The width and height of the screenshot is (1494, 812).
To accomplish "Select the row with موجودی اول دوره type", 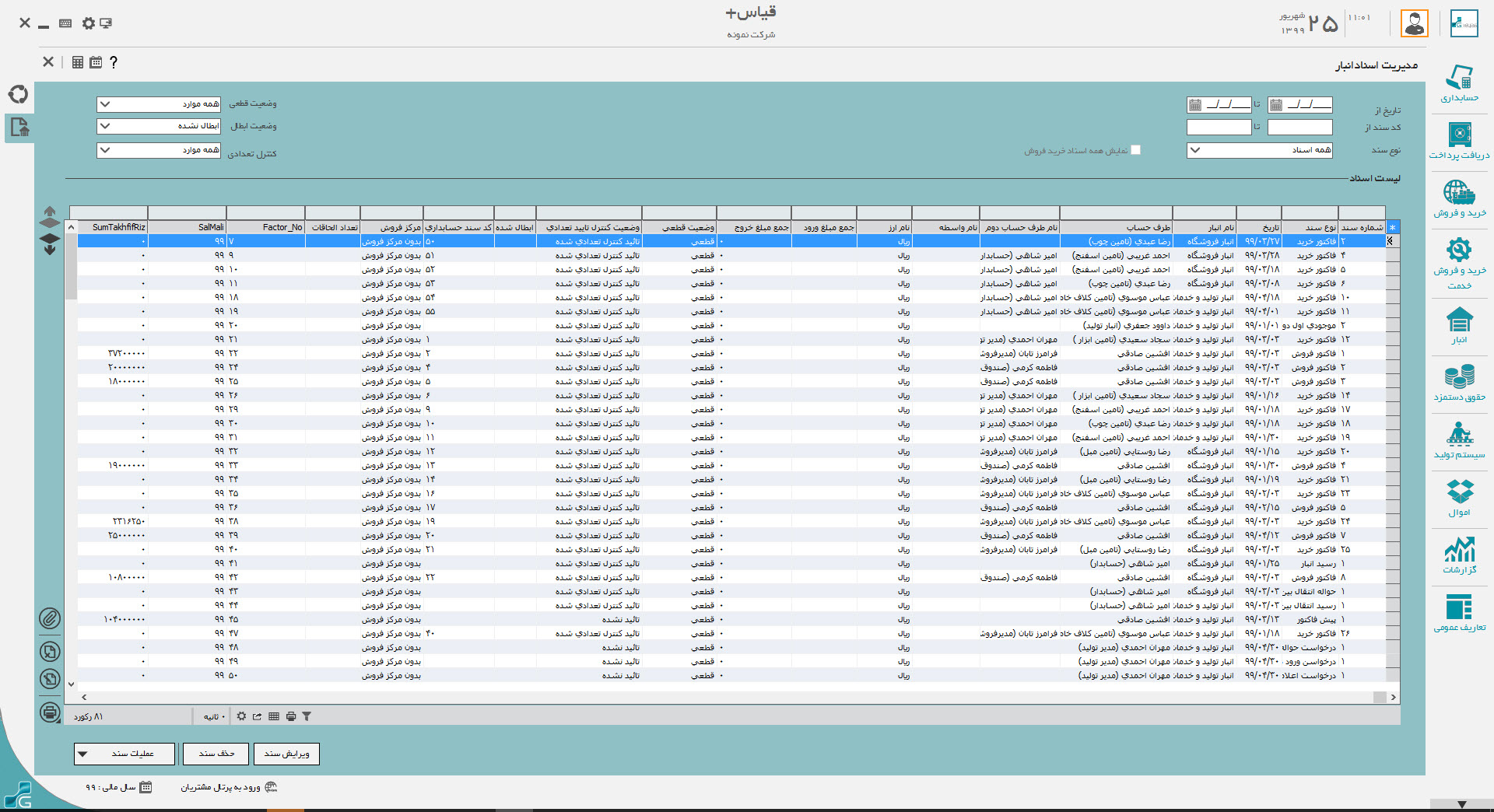I will [731, 326].
